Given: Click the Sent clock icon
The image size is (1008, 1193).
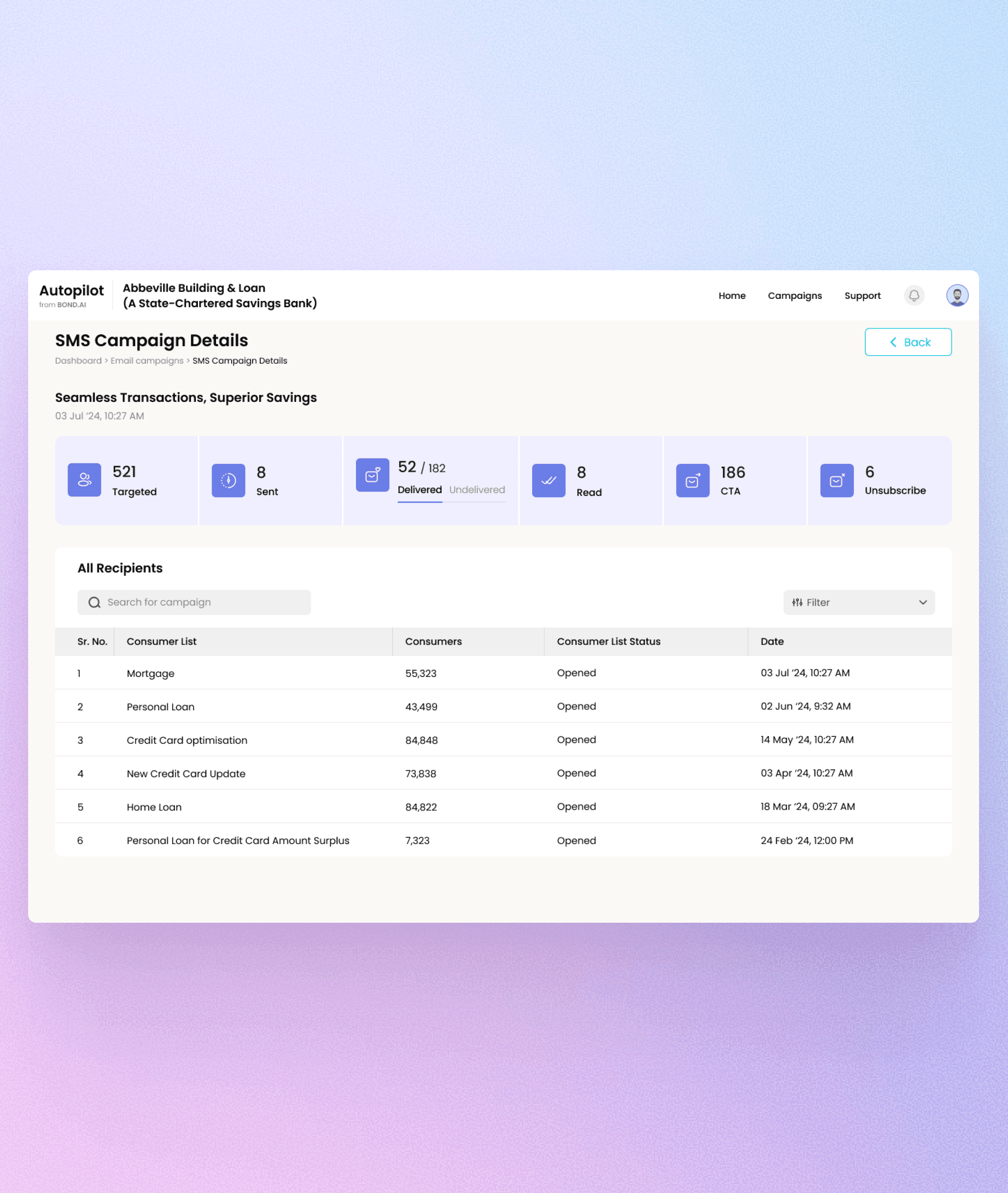Looking at the screenshot, I should [x=228, y=481].
